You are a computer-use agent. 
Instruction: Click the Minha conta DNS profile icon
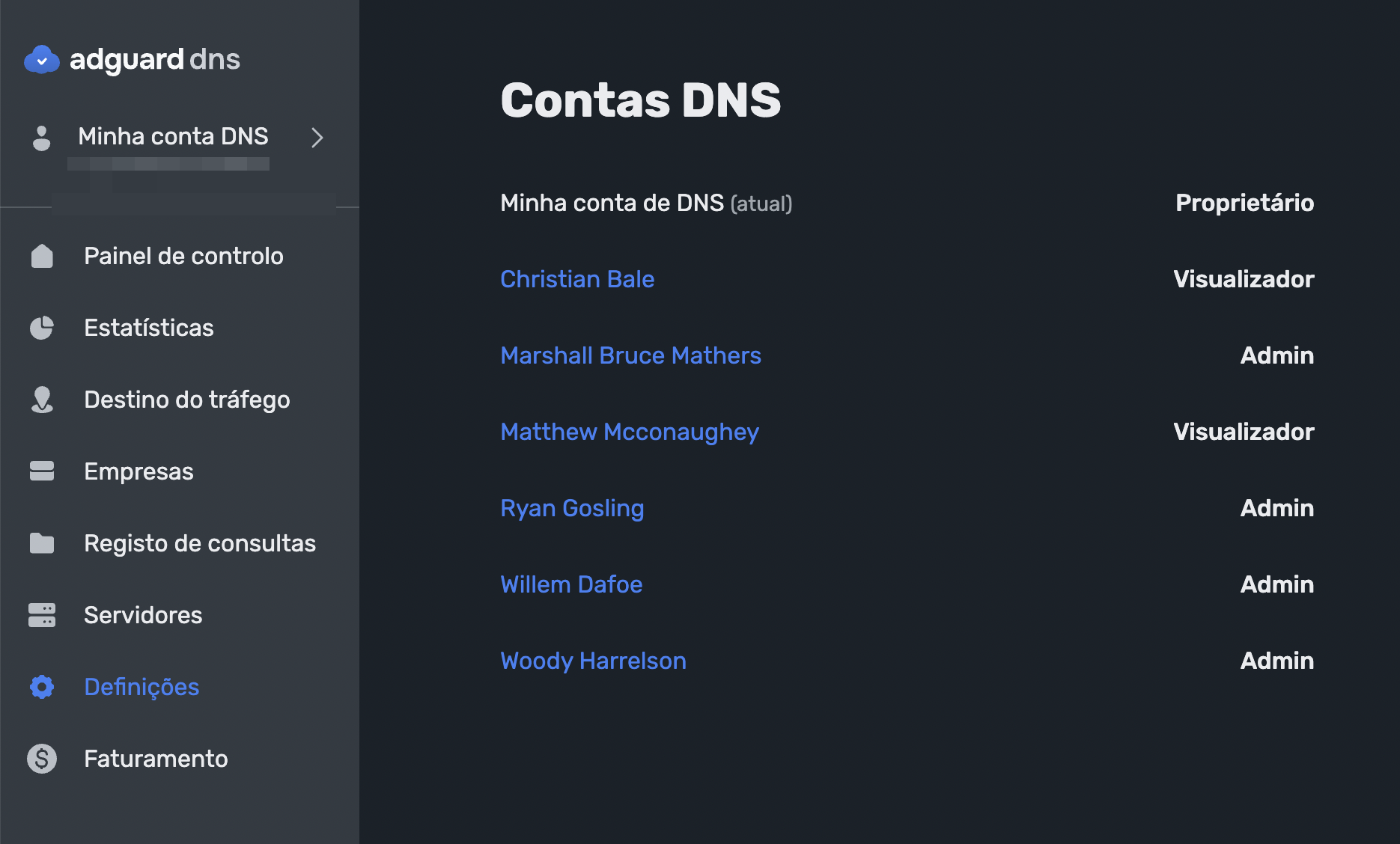coord(41,138)
